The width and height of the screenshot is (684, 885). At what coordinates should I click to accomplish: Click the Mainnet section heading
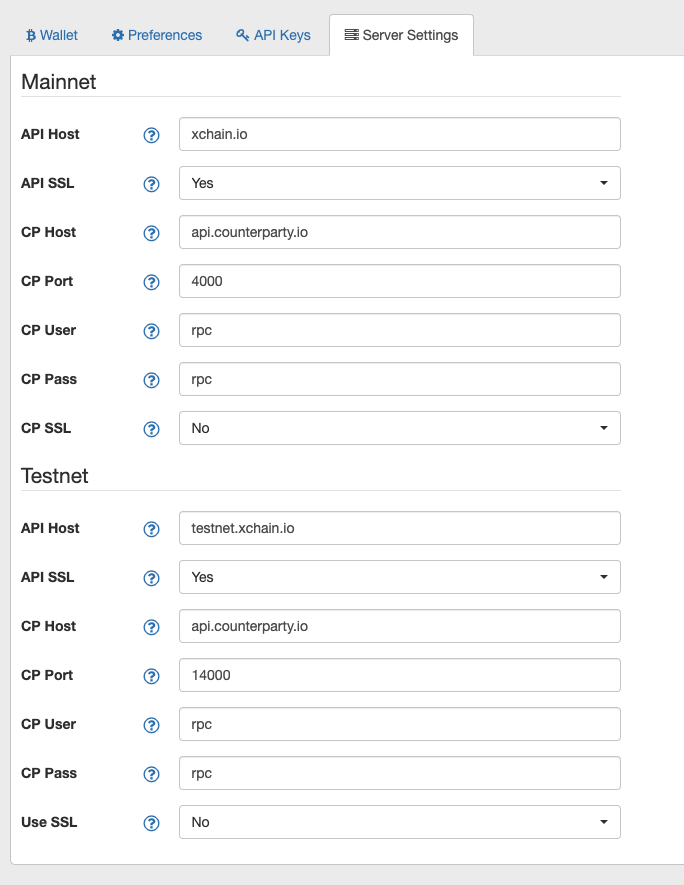pyautogui.click(x=59, y=82)
